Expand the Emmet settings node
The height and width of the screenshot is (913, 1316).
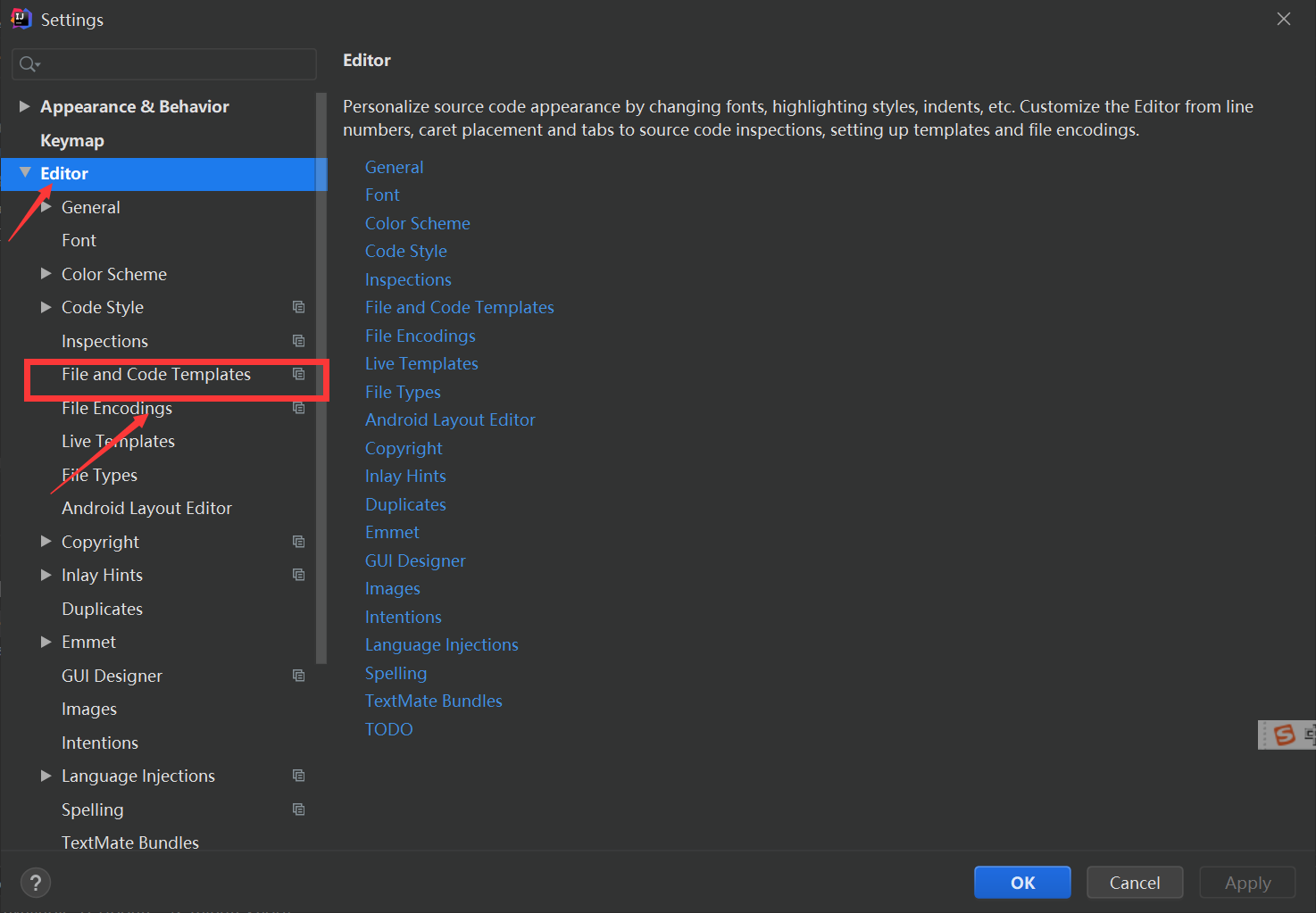point(46,642)
